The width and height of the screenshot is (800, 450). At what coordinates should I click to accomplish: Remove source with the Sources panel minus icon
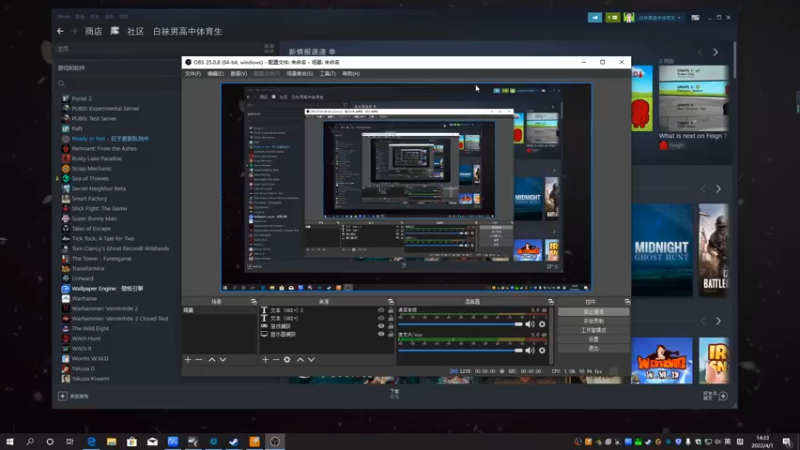(x=276, y=360)
